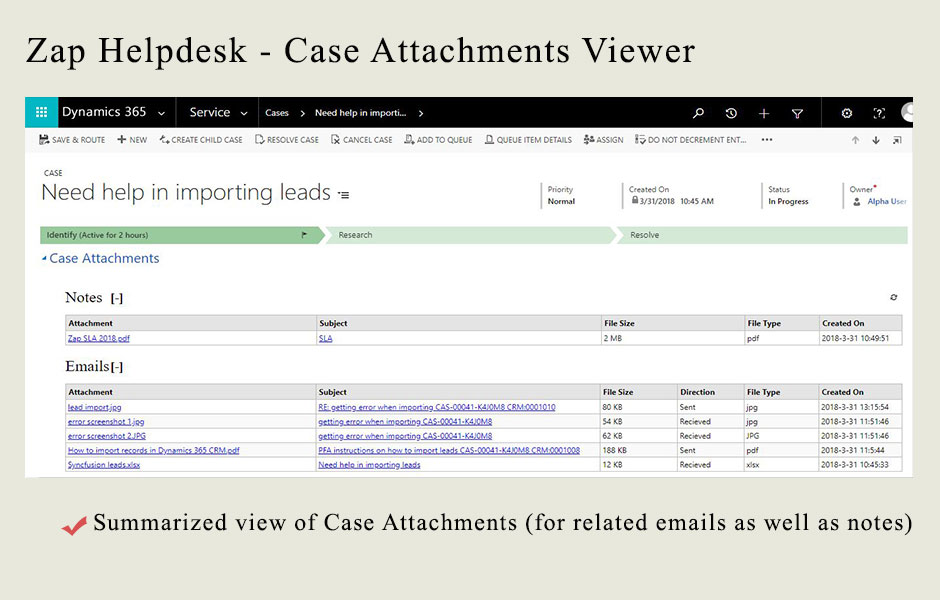
Task: Click Emails table File Size column header
Action: coord(638,392)
